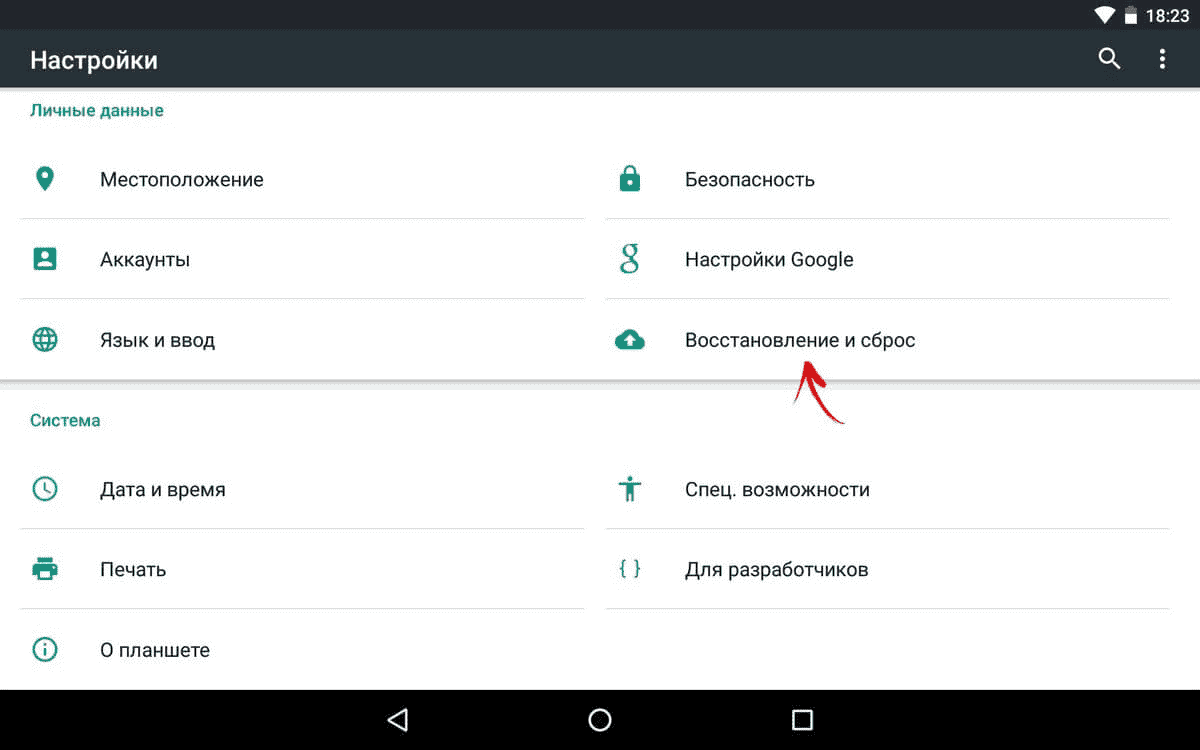
Task: Tap the cloud upload backup icon
Action: (x=629, y=340)
